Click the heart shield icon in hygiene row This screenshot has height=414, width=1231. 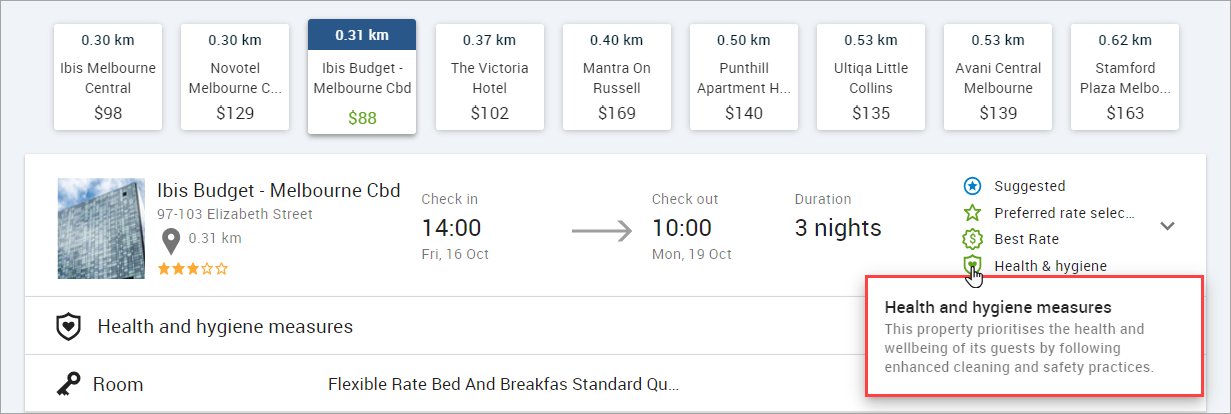[68, 326]
